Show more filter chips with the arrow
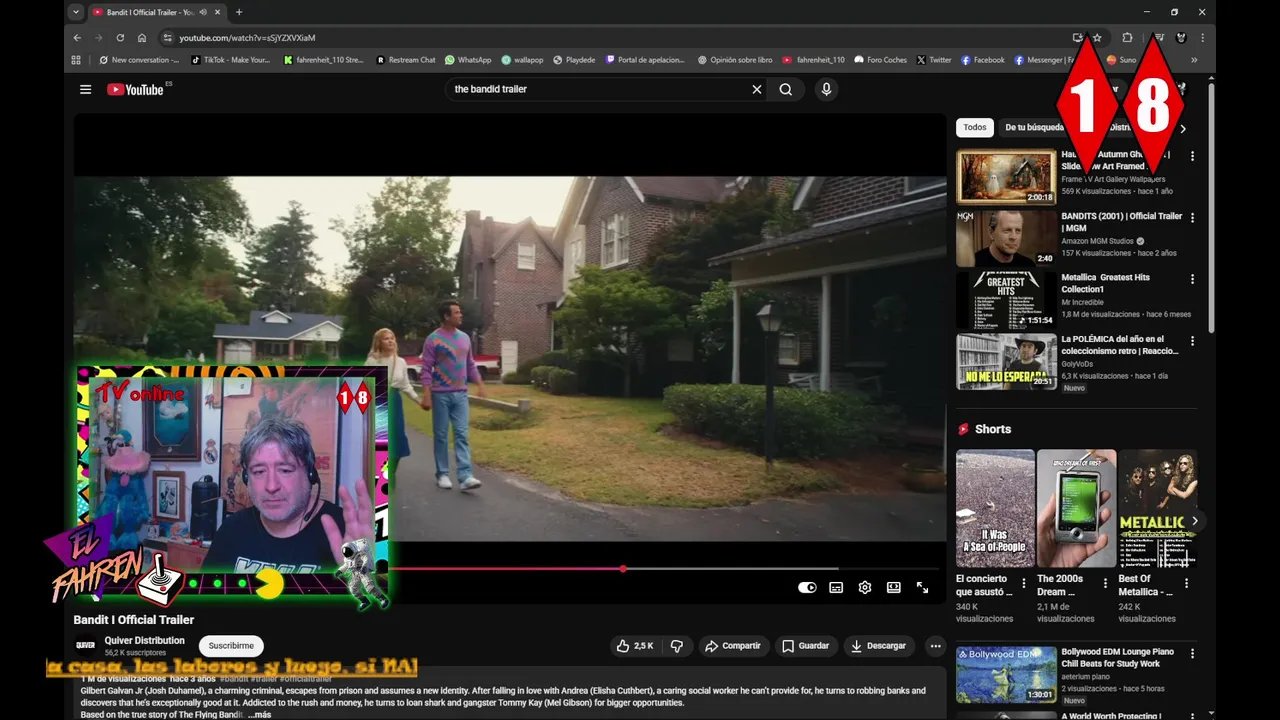The width and height of the screenshot is (1280, 720). click(x=1183, y=128)
